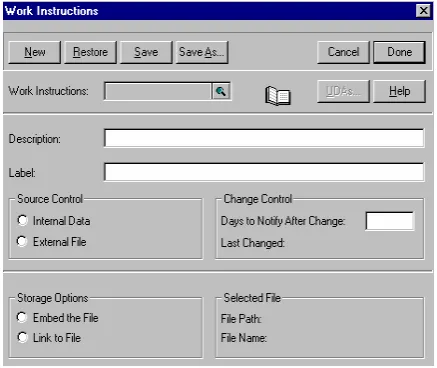Click the File Path label
This screenshot has width=437, height=368.
coord(241,319)
